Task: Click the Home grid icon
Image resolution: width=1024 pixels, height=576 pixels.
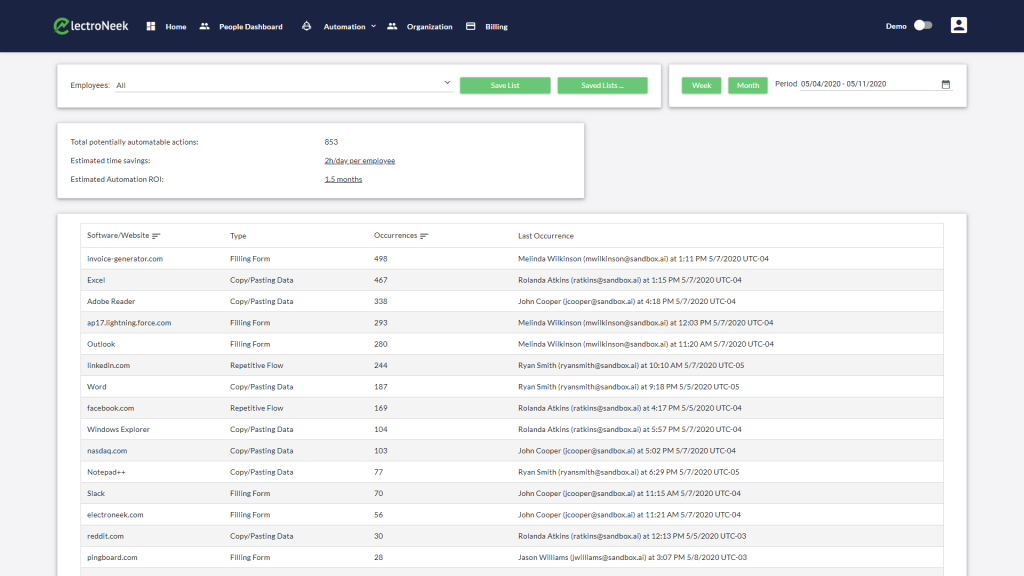Action: pos(151,26)
